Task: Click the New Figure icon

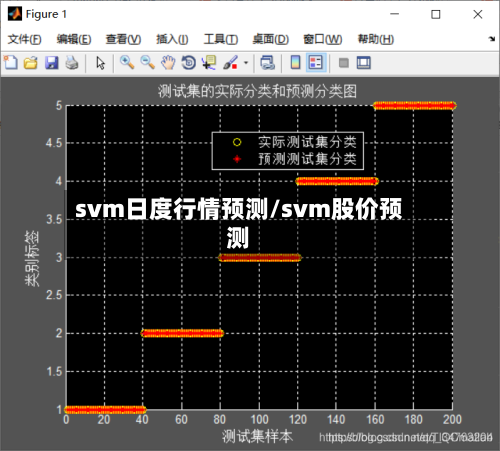Action: click(11, 63)
